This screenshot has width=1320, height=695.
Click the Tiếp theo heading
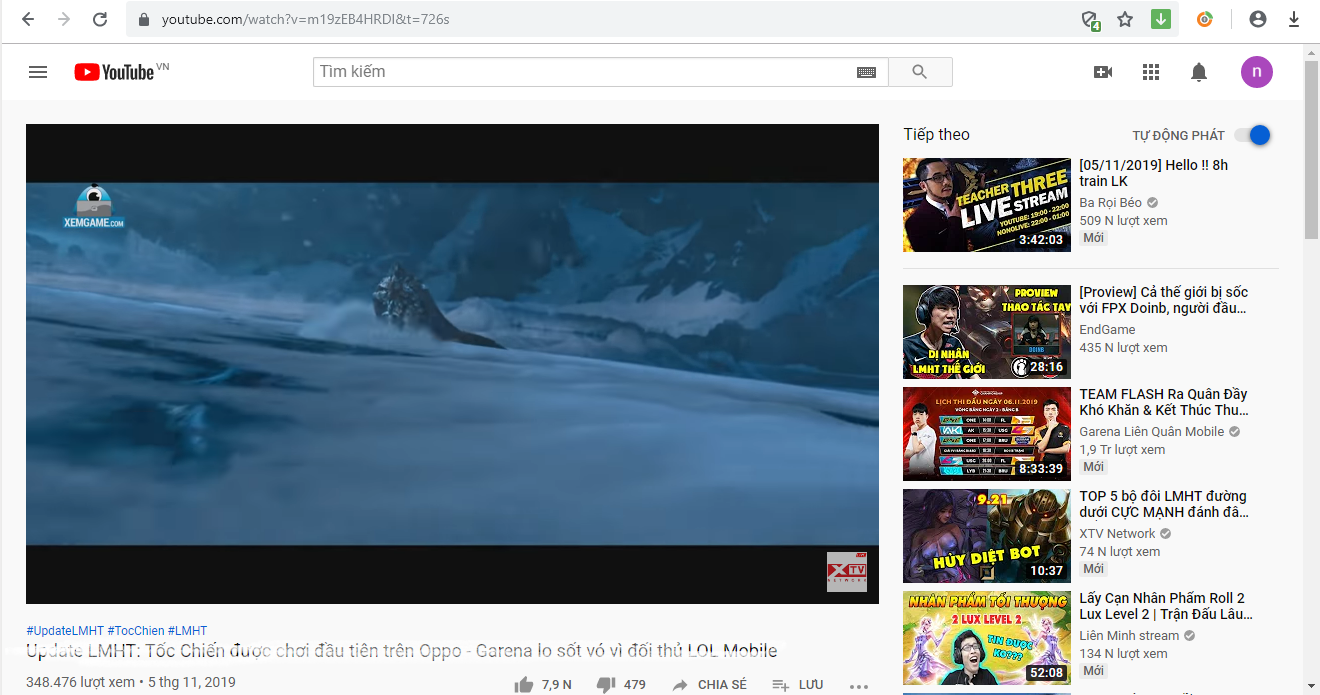point(936,135)
